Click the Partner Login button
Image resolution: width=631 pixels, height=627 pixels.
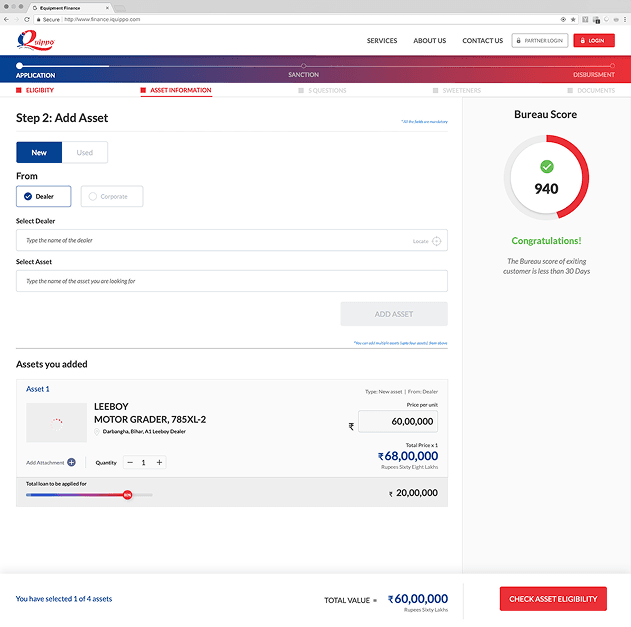click(x=540, y=41)
